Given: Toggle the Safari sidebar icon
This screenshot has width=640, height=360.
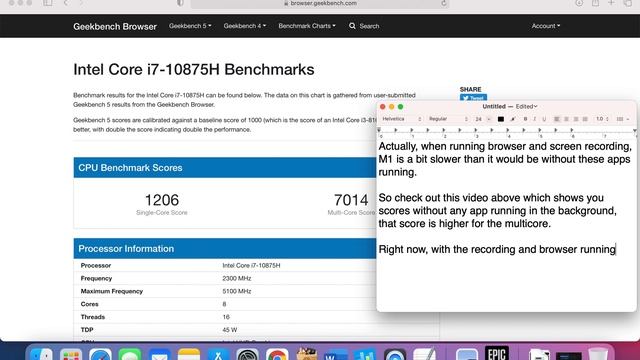Looking at the screenshot, I should click(48, 3).
